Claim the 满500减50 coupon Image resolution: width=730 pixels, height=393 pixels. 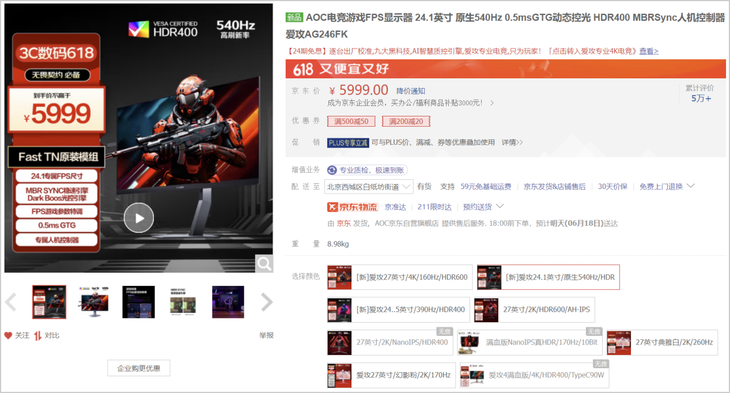pos(351,122)
